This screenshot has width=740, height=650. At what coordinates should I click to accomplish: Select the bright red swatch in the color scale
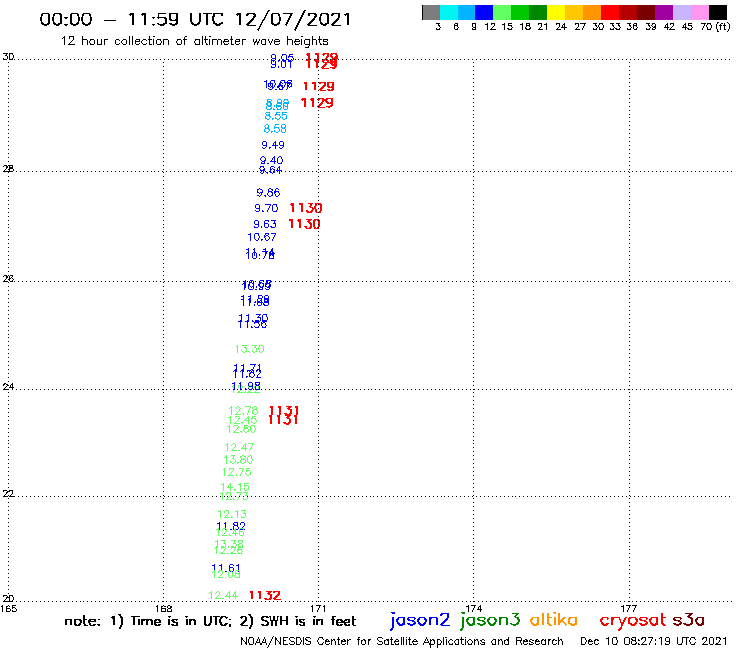click(610, 12)
